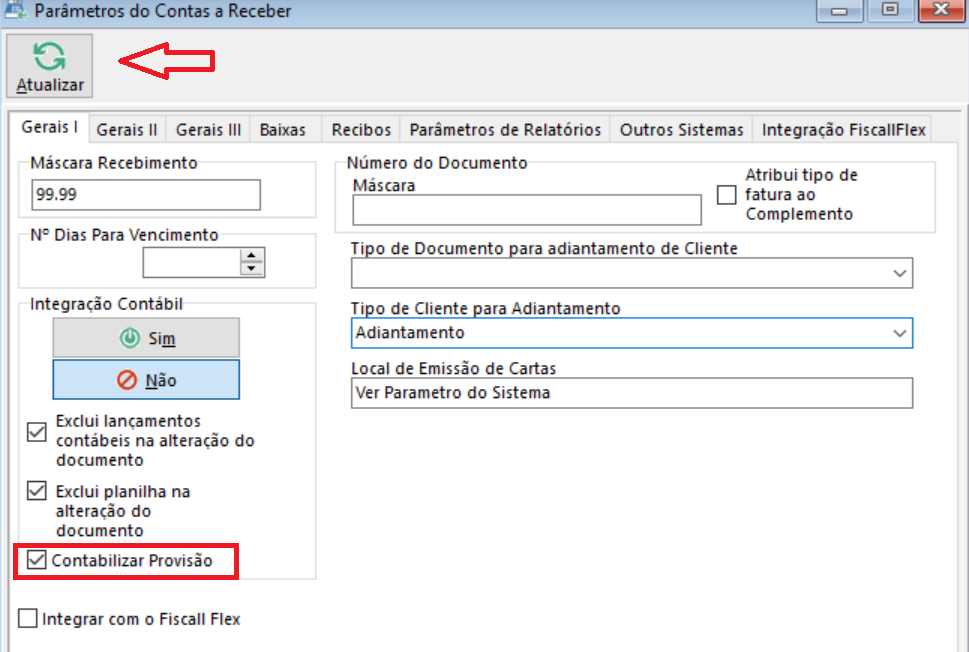Screen dimensions: 969x652
Task: Switch to the Gerais I tab
Action: [x=49, y=127]
